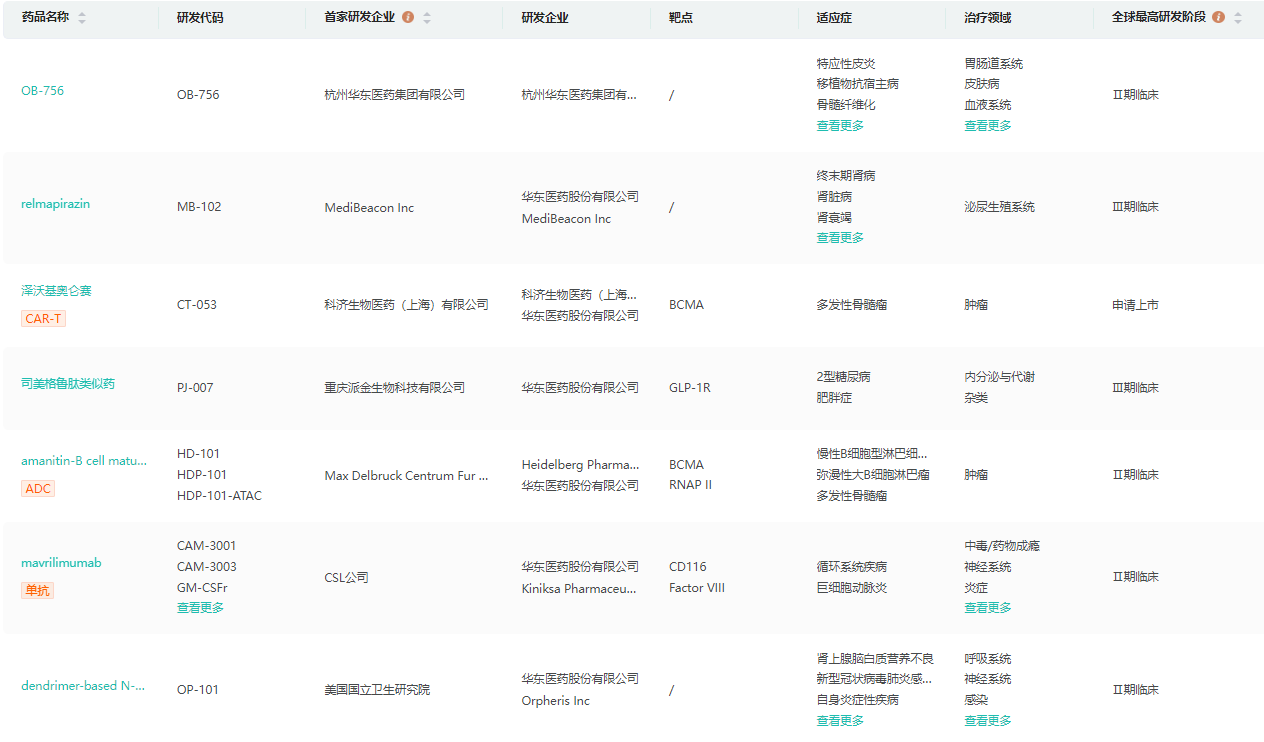Click the ADC tag
Screen dimensions: 1264x742
pos(38,489)
